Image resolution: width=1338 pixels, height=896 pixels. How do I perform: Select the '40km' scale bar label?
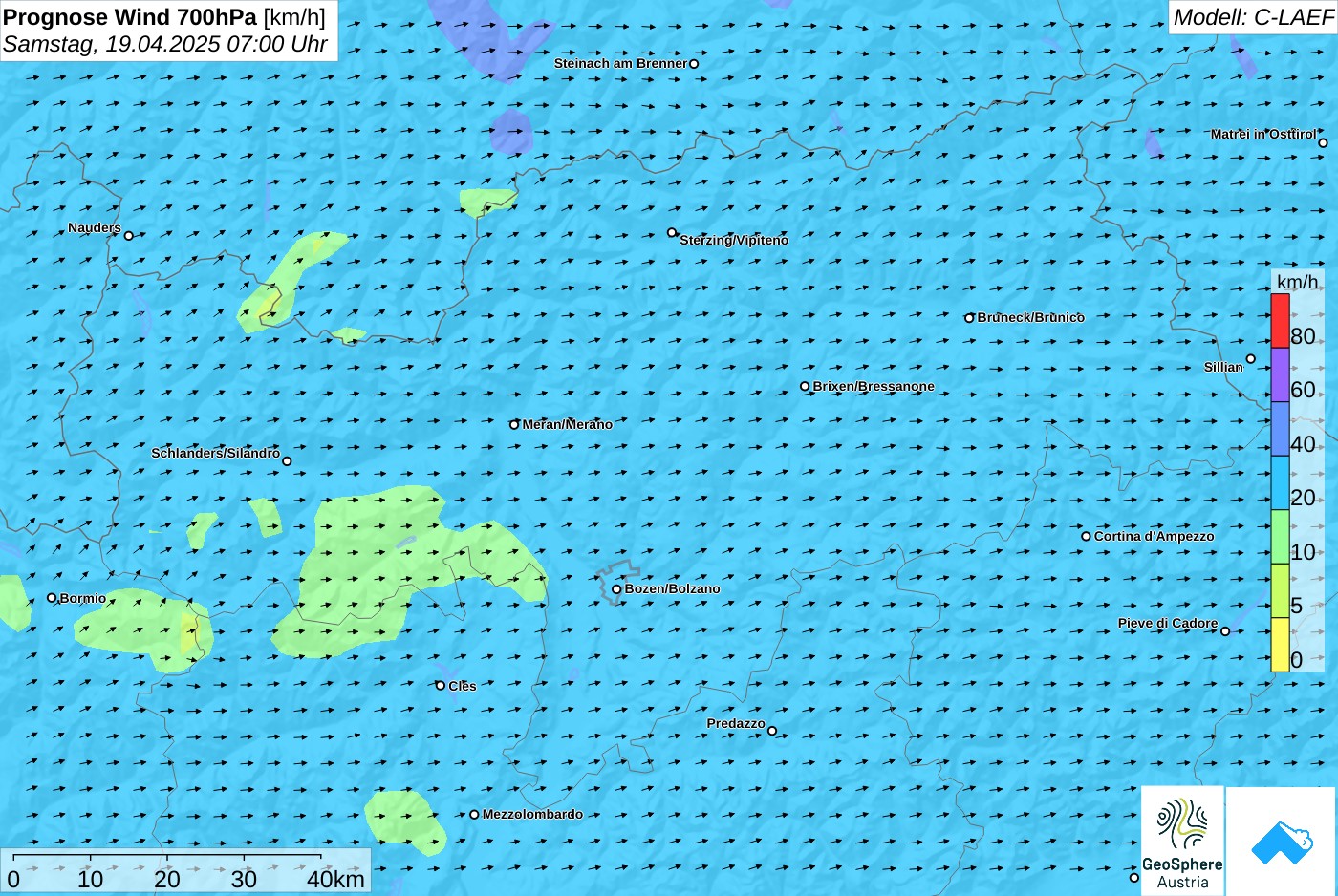pyautogui.click(x=335, y=879)
